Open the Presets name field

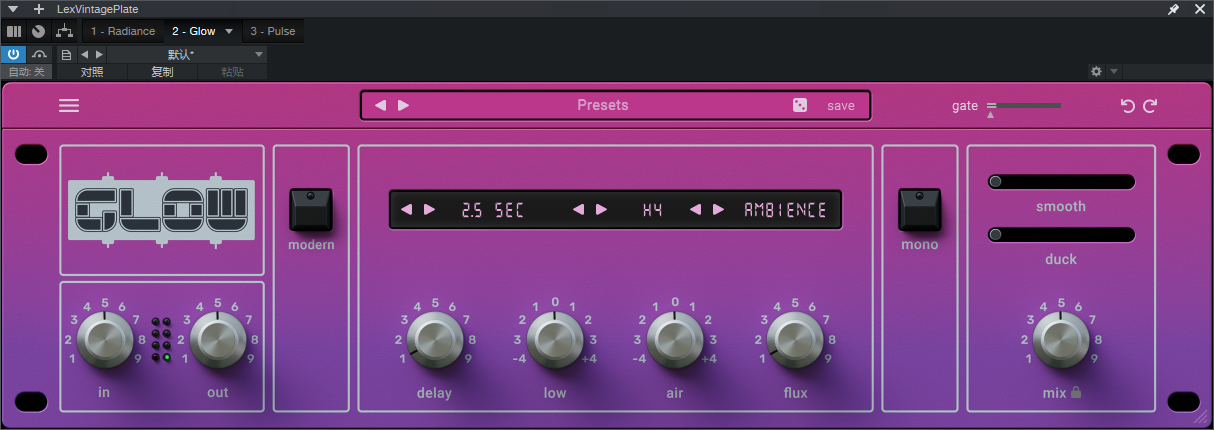602,105
